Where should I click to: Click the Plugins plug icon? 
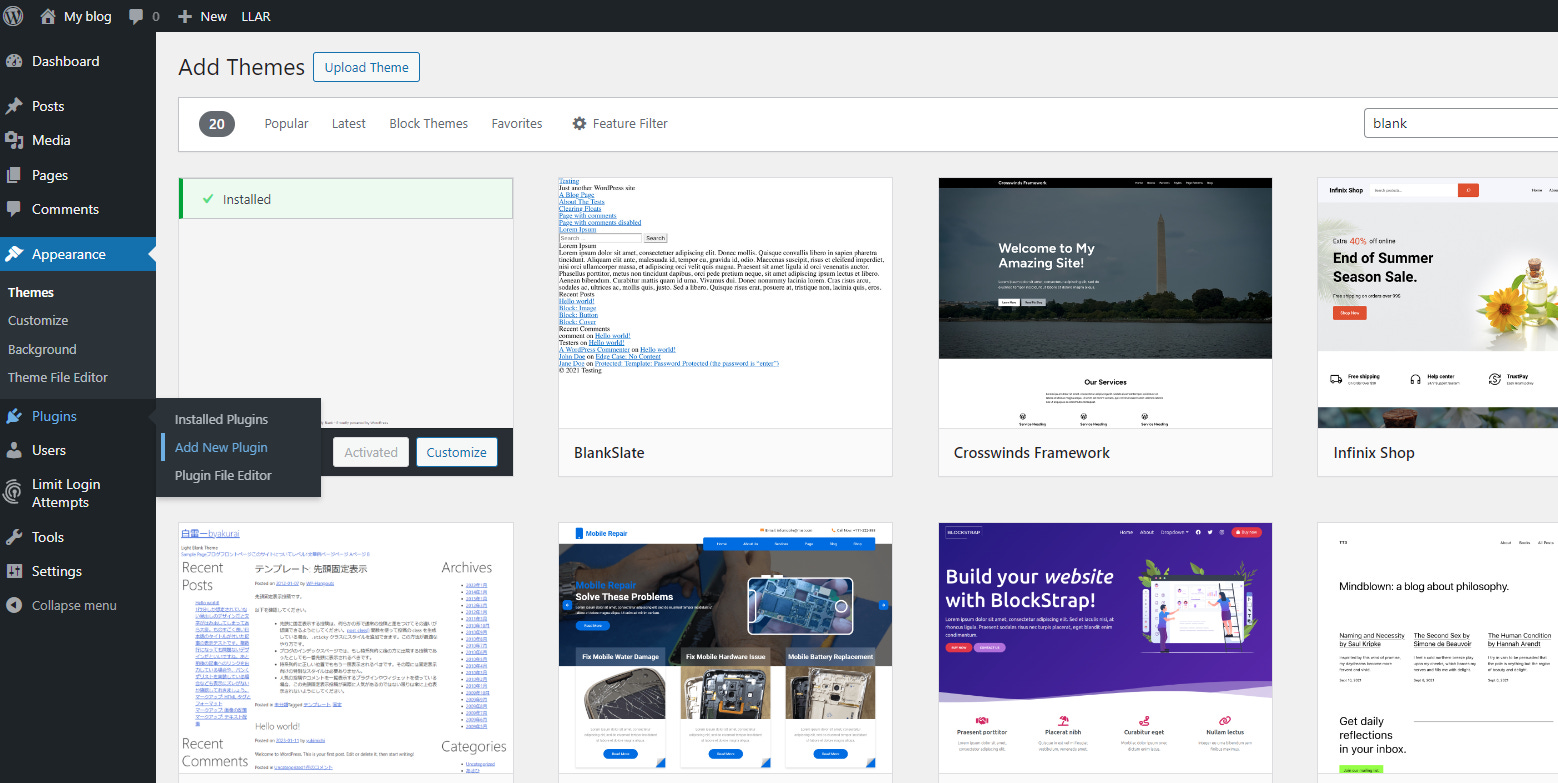pyautogui.click(x=14, y=416)
